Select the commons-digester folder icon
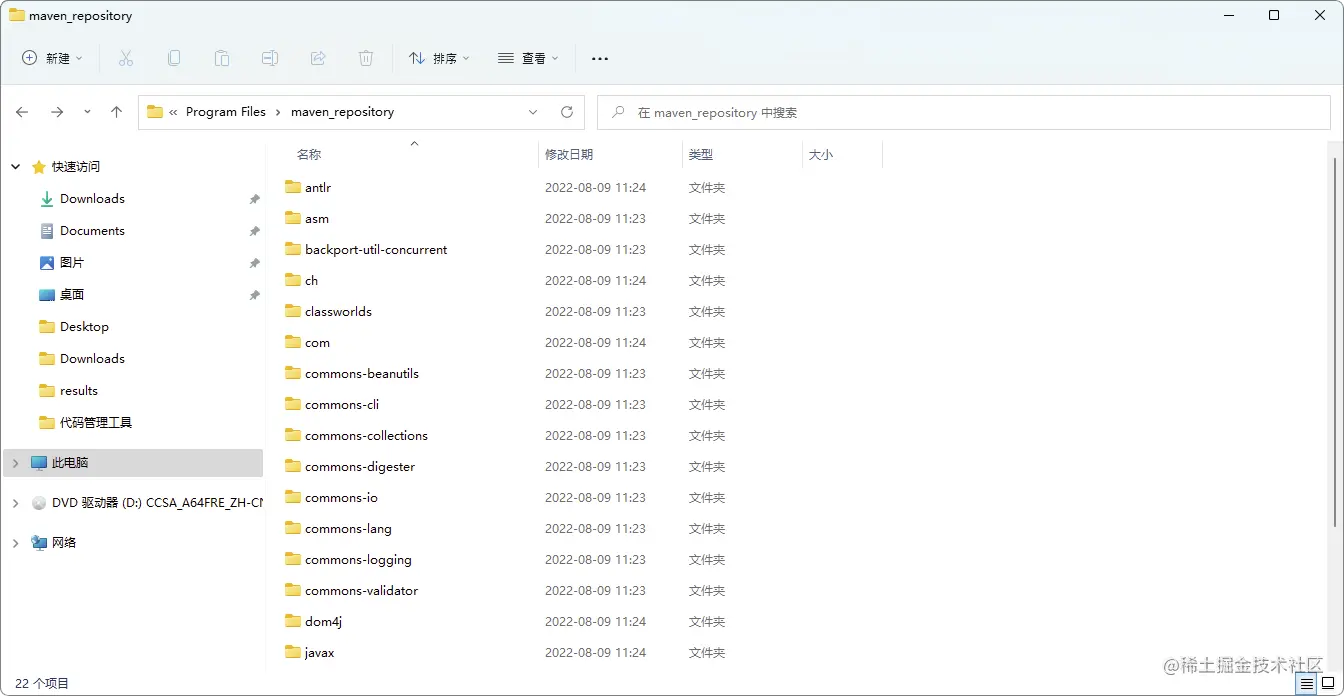The image size is (1344, 696). [x=293, y=466]
